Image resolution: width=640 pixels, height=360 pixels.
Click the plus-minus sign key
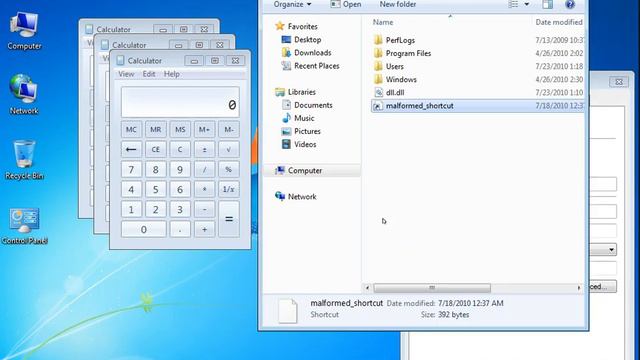[204, 149]
